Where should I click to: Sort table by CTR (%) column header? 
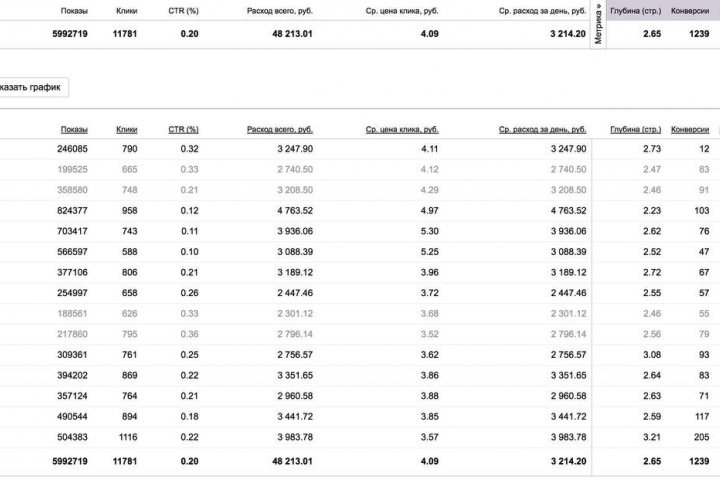(x=183, y=130)
